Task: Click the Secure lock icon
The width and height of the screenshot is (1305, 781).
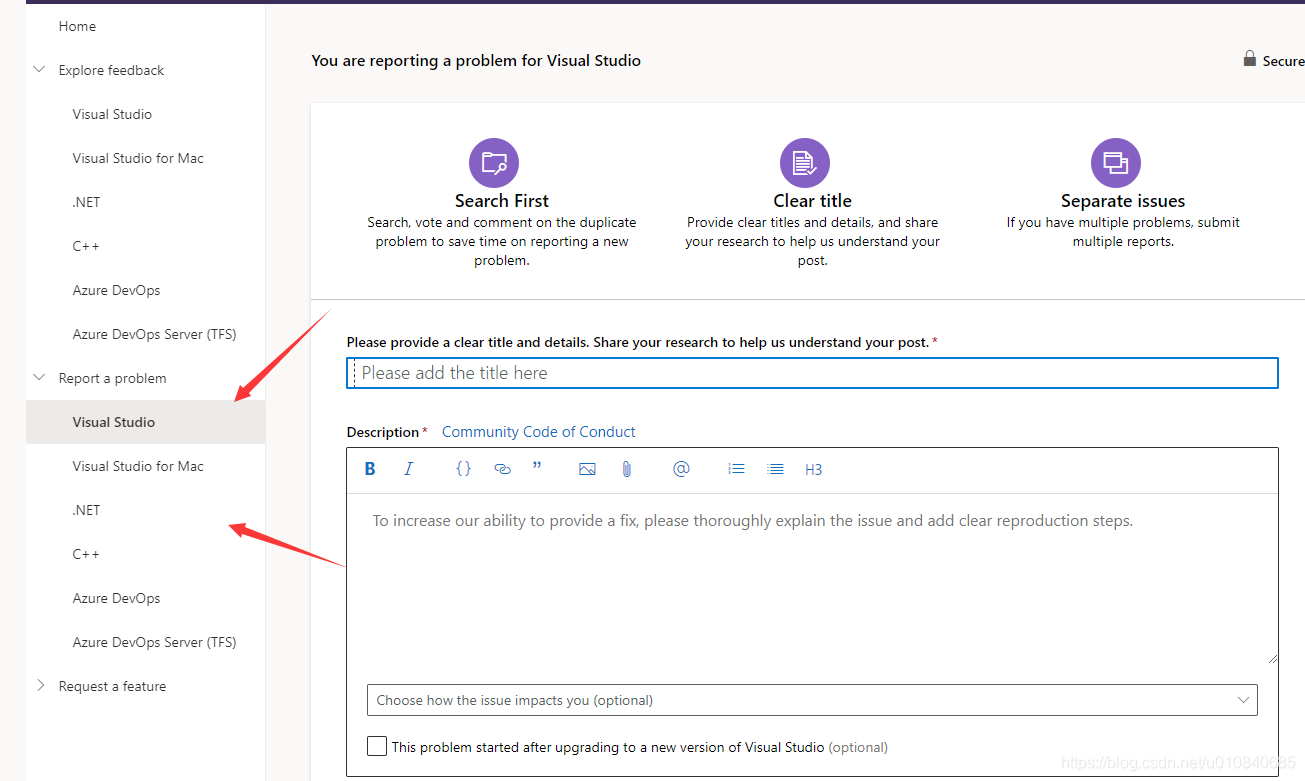Action: pyautogui.click(x=1250, y=59)
